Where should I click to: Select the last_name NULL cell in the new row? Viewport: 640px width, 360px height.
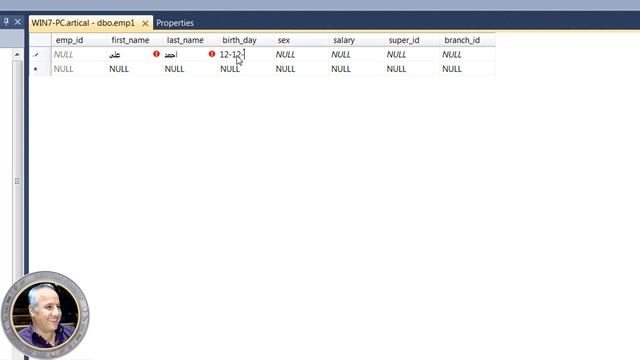coord(190,69)
